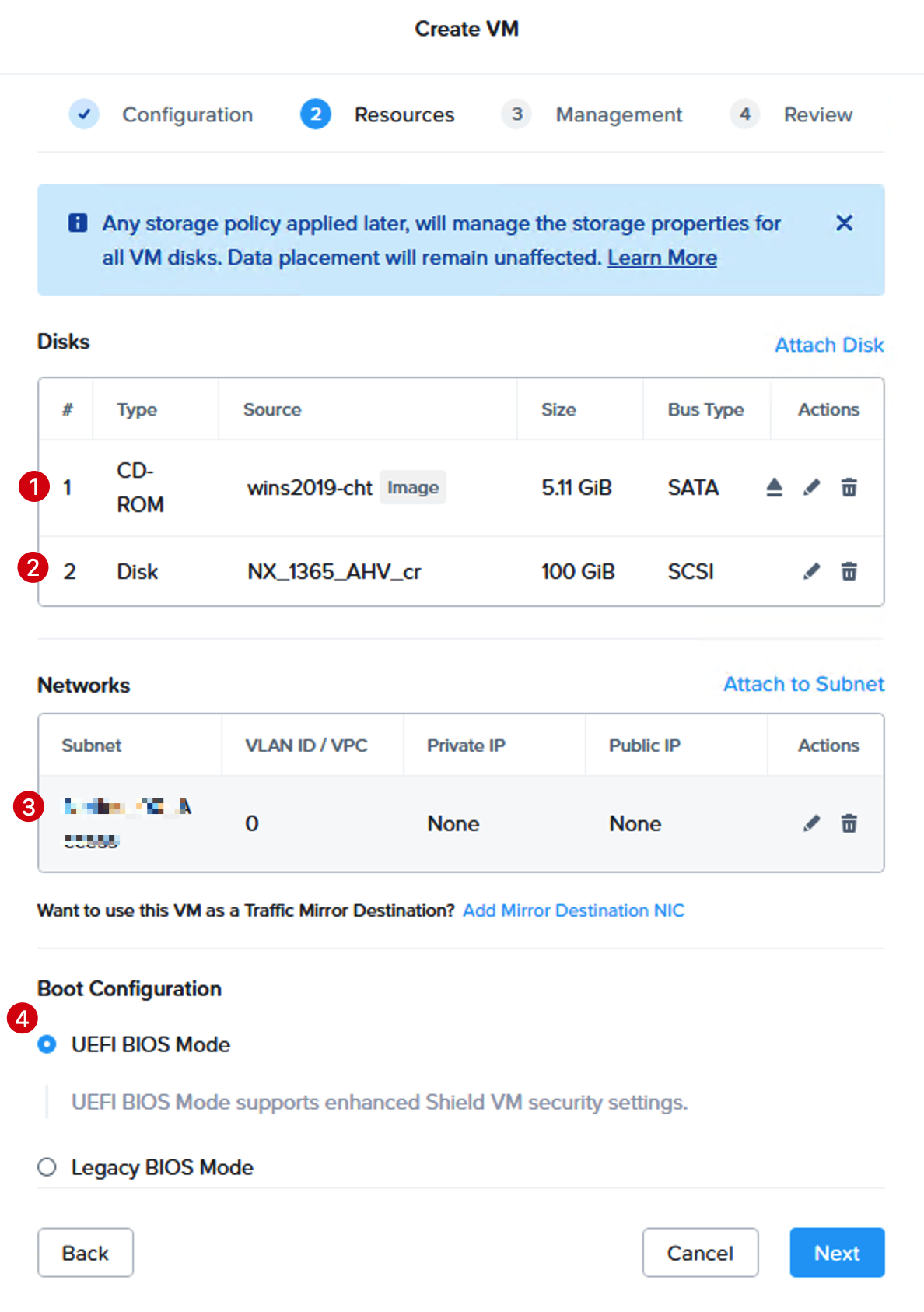Edit the CD-ROM disk entry

point(811,488)
